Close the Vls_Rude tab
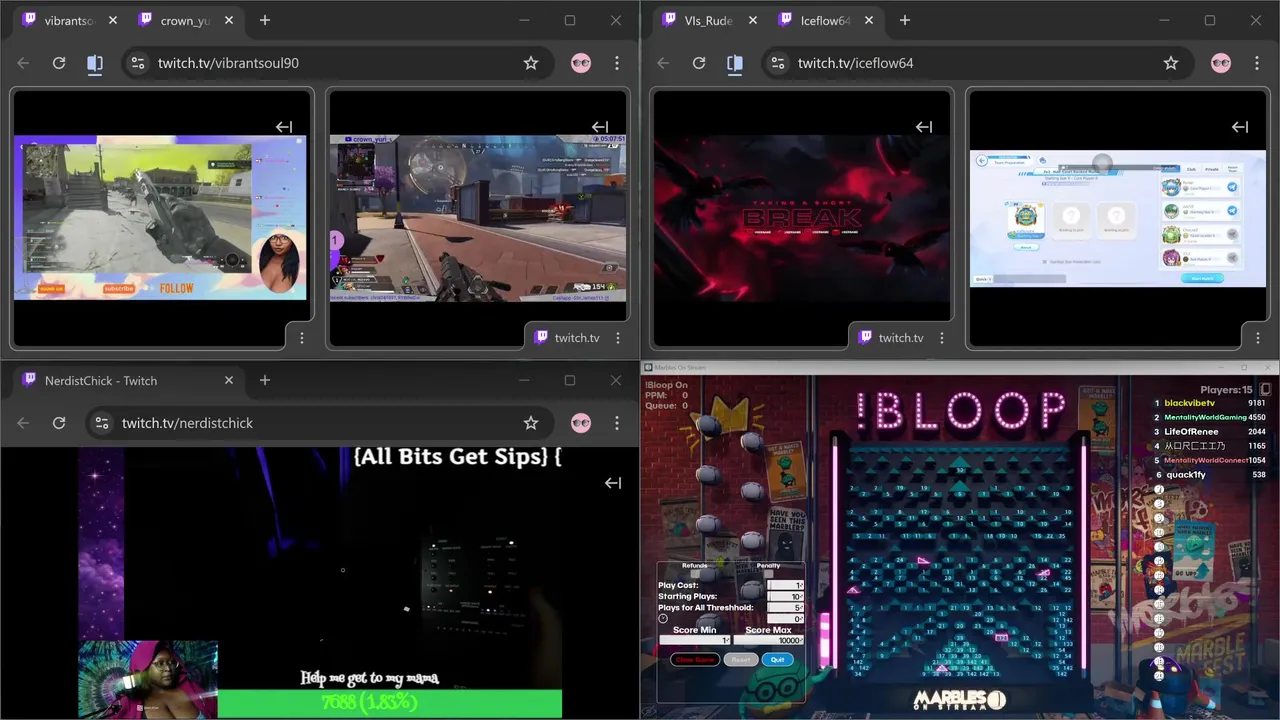Image resolution: width=1280 pixels, height=720 pixels. [753, 20]
